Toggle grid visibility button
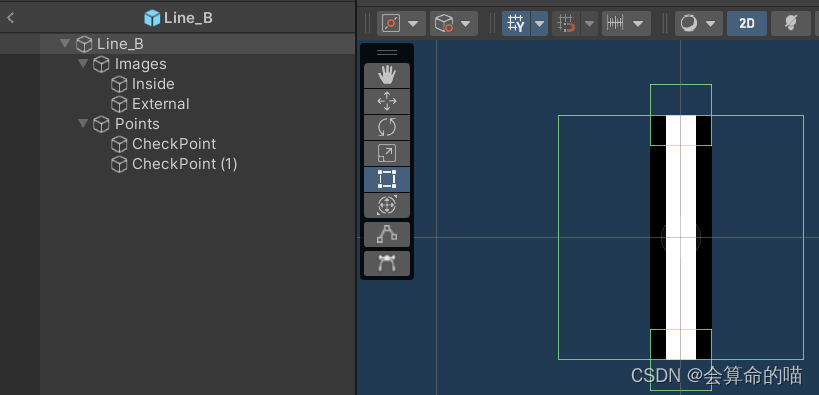The image size is (819, 395). 516,24
